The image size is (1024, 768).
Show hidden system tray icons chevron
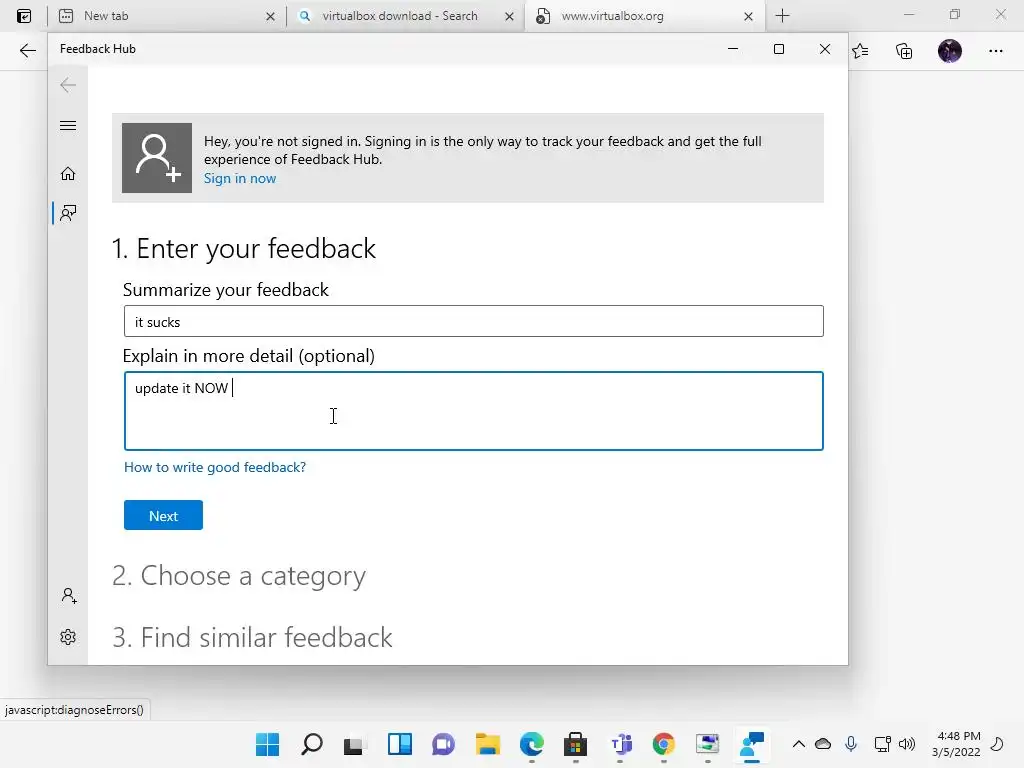[x=799, y=744]
